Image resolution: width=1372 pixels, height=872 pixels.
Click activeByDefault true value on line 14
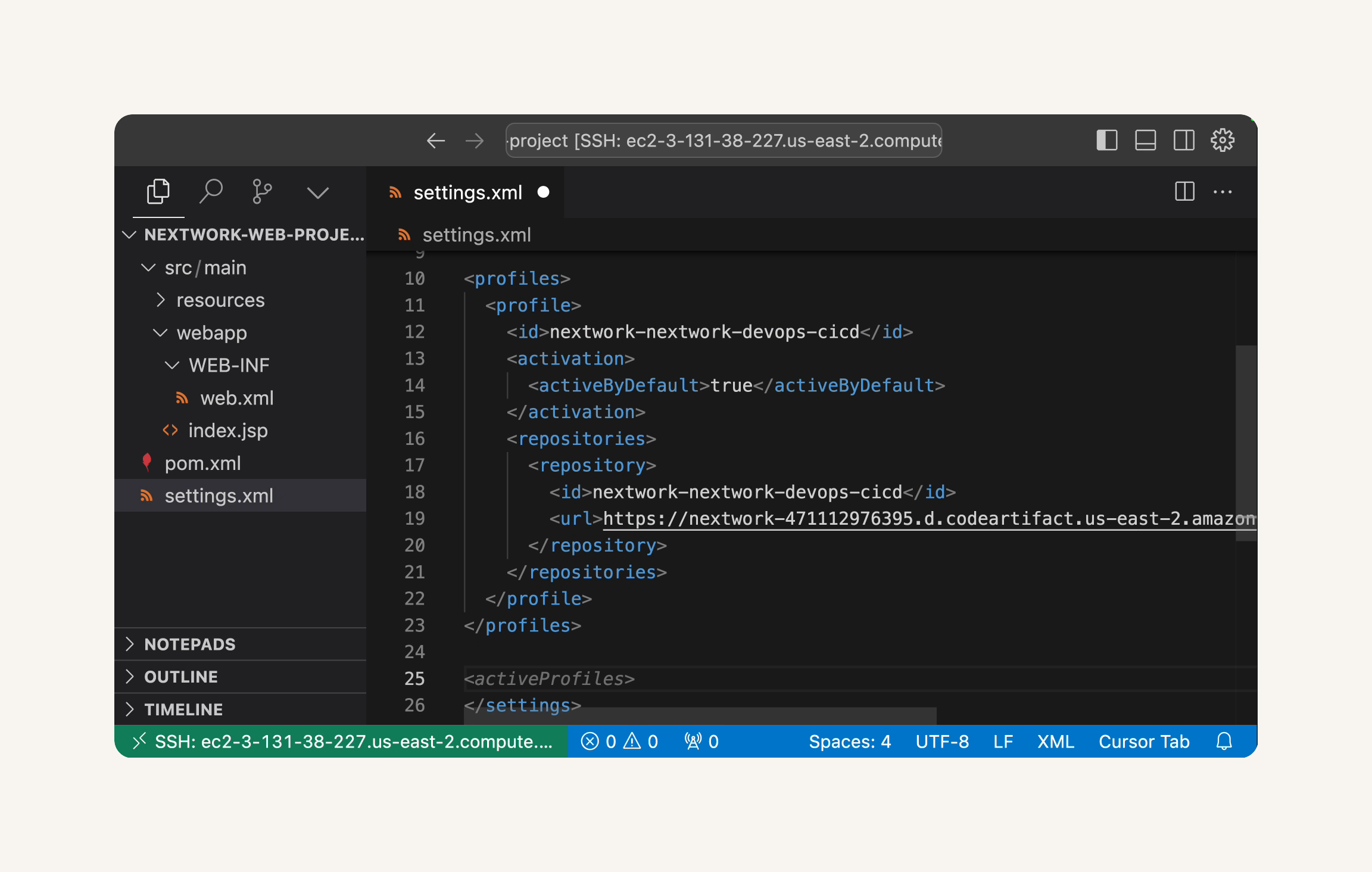[731, 385]
